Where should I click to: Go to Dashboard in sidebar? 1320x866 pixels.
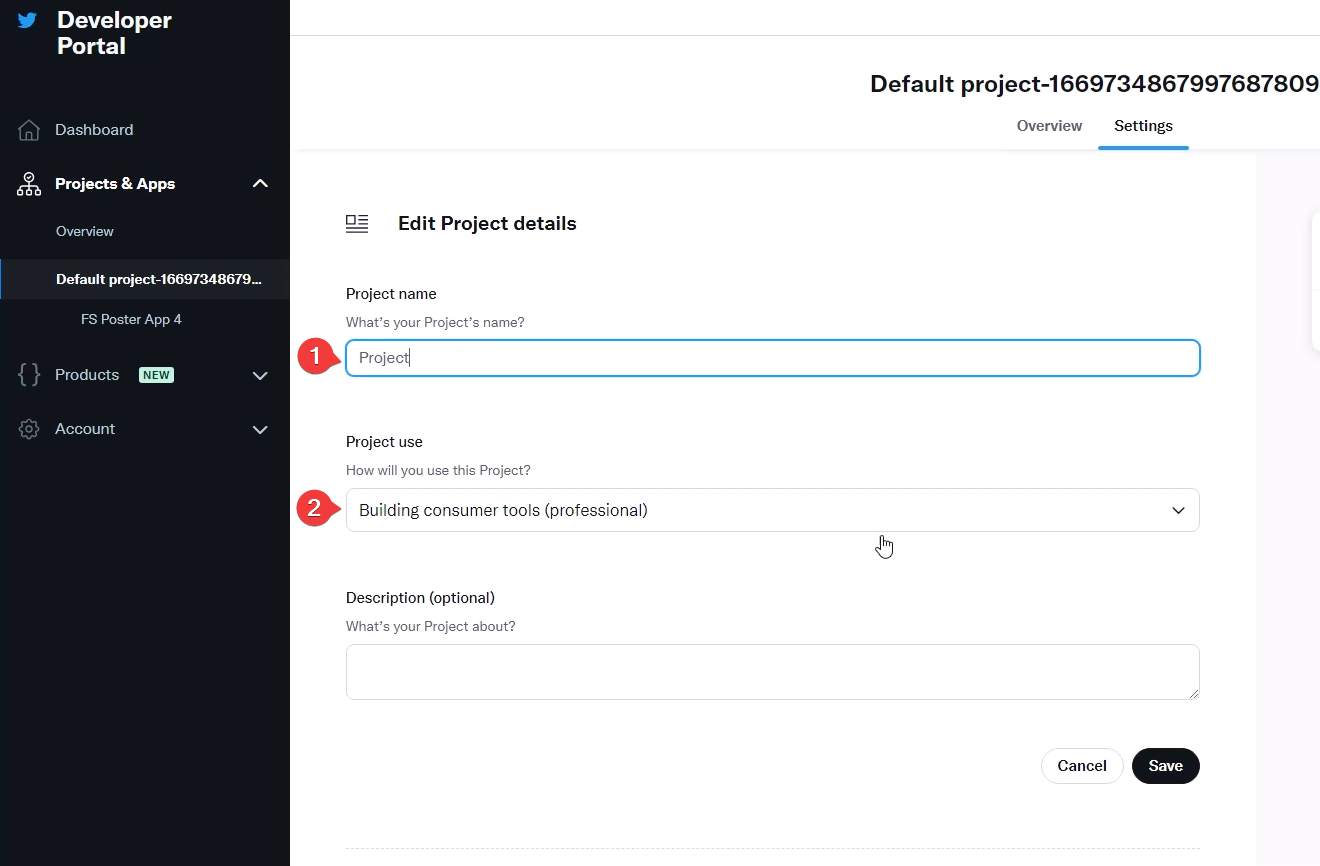(94, 130)
